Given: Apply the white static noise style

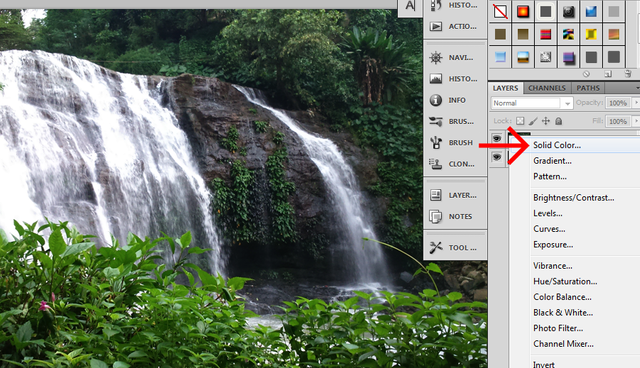Looking at the screenshot, I should (x=546, y=57).
